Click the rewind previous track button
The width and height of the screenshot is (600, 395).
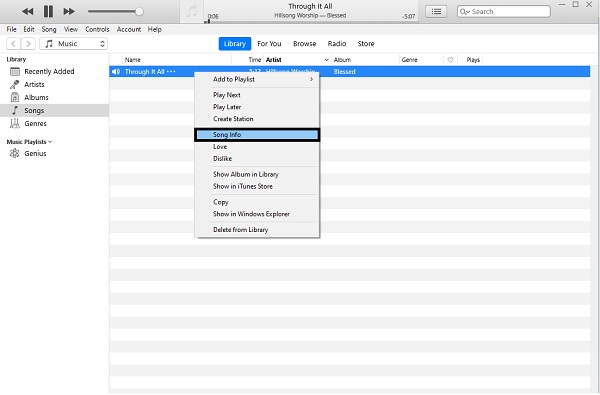28,11
